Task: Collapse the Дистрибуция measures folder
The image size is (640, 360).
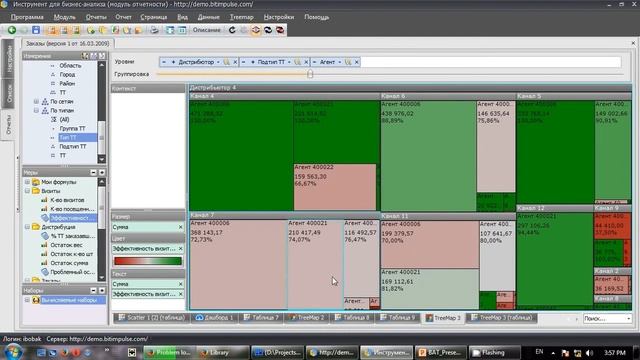Action: [x=27, y=227]
